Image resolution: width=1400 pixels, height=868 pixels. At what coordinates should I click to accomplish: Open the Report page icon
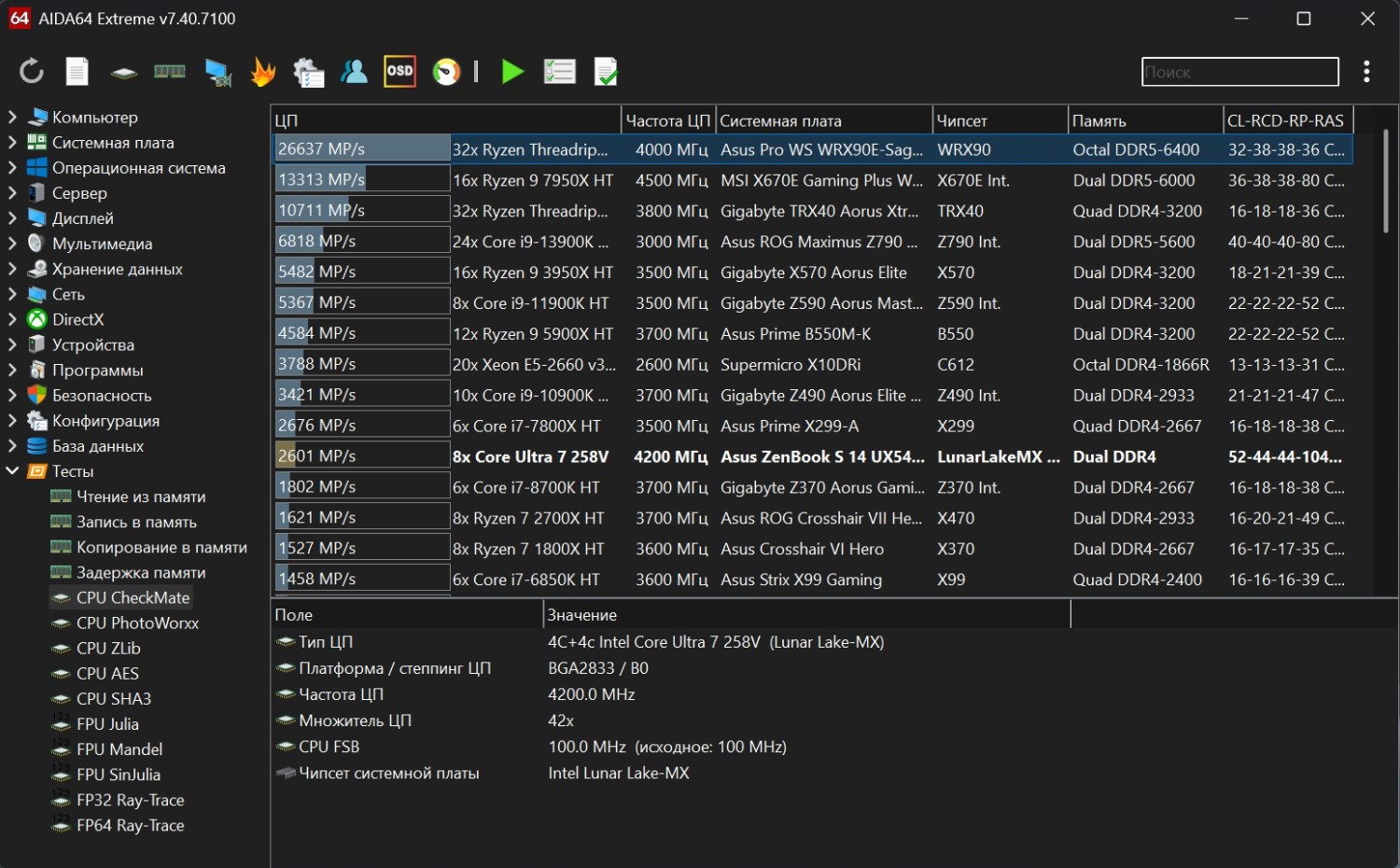77,72
